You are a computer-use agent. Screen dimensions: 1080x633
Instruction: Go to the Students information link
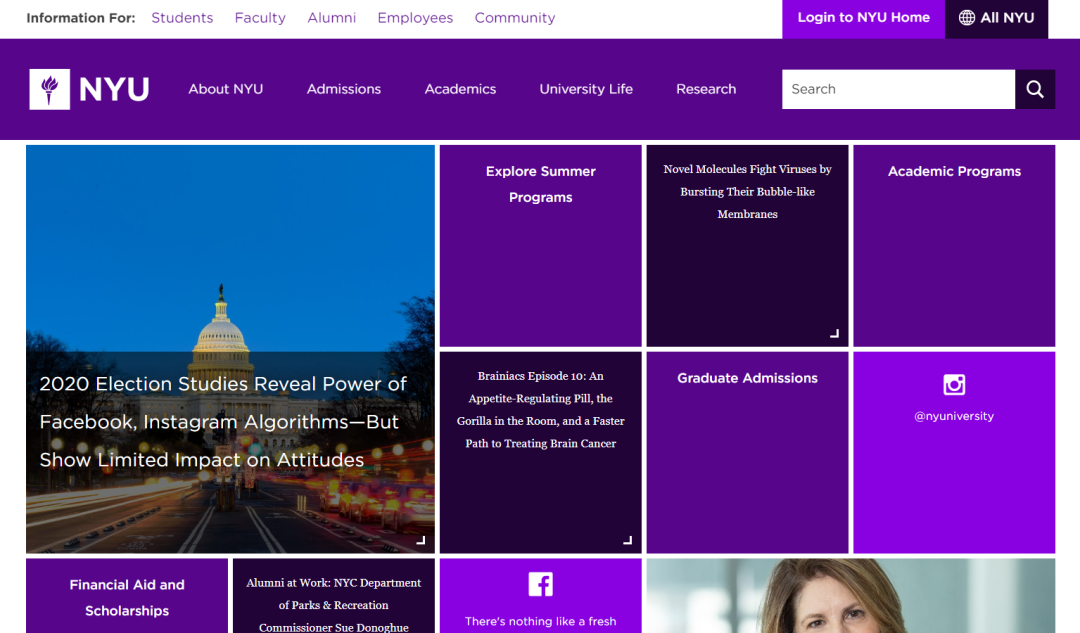coord(183,18)
